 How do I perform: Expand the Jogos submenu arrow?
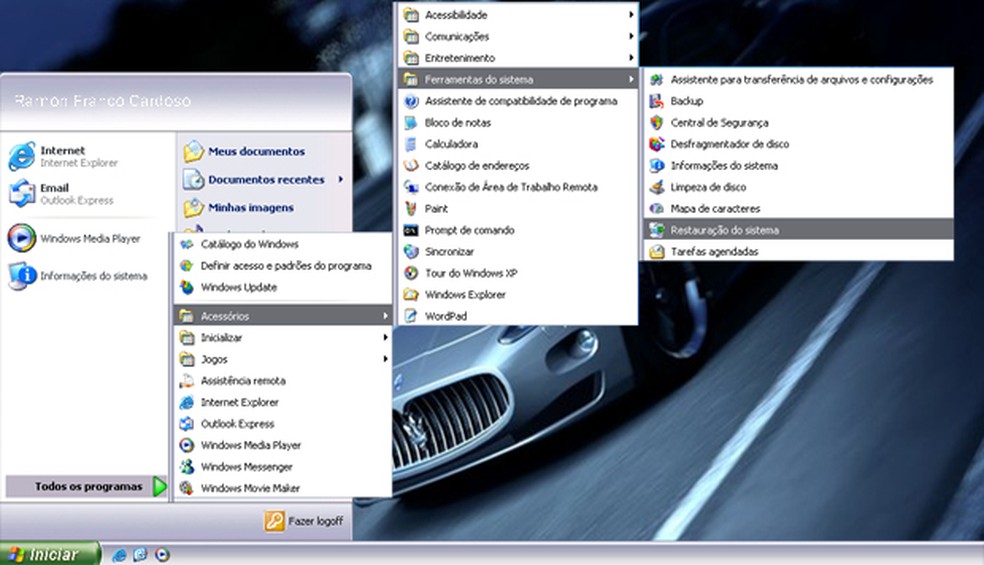click(x=385, y=359)
